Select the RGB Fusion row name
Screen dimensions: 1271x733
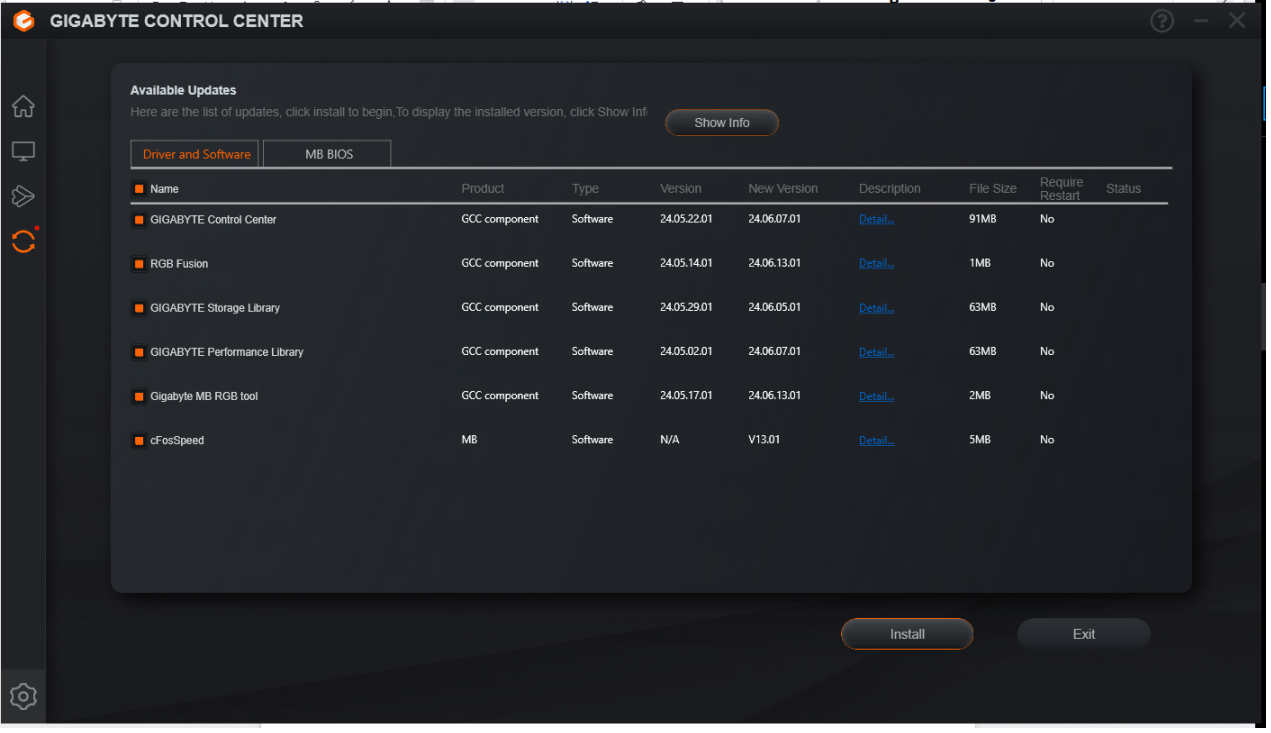[x=179, y=264]
